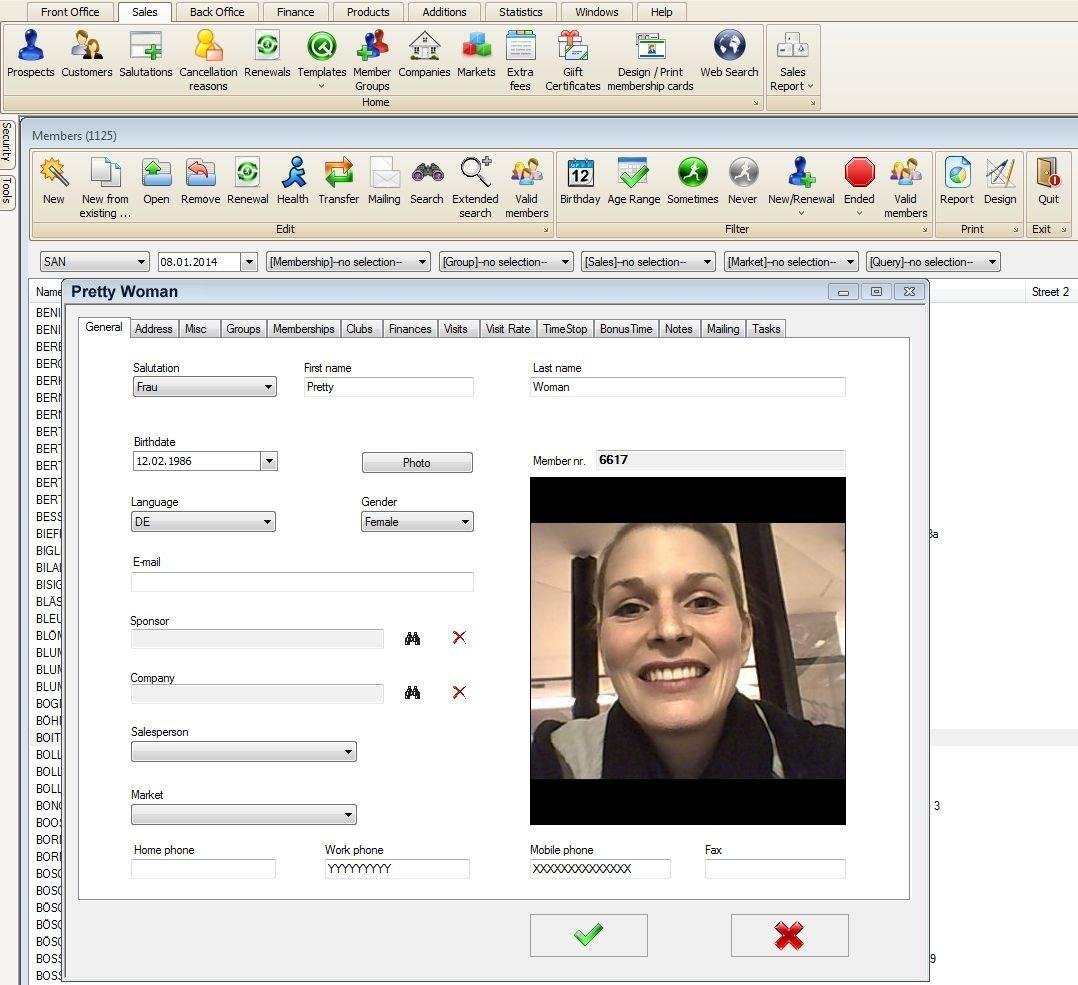The height and width of the screenshot is (985, 1078).
Task: Open the Notes tab
Action: [x=679, y=329]
